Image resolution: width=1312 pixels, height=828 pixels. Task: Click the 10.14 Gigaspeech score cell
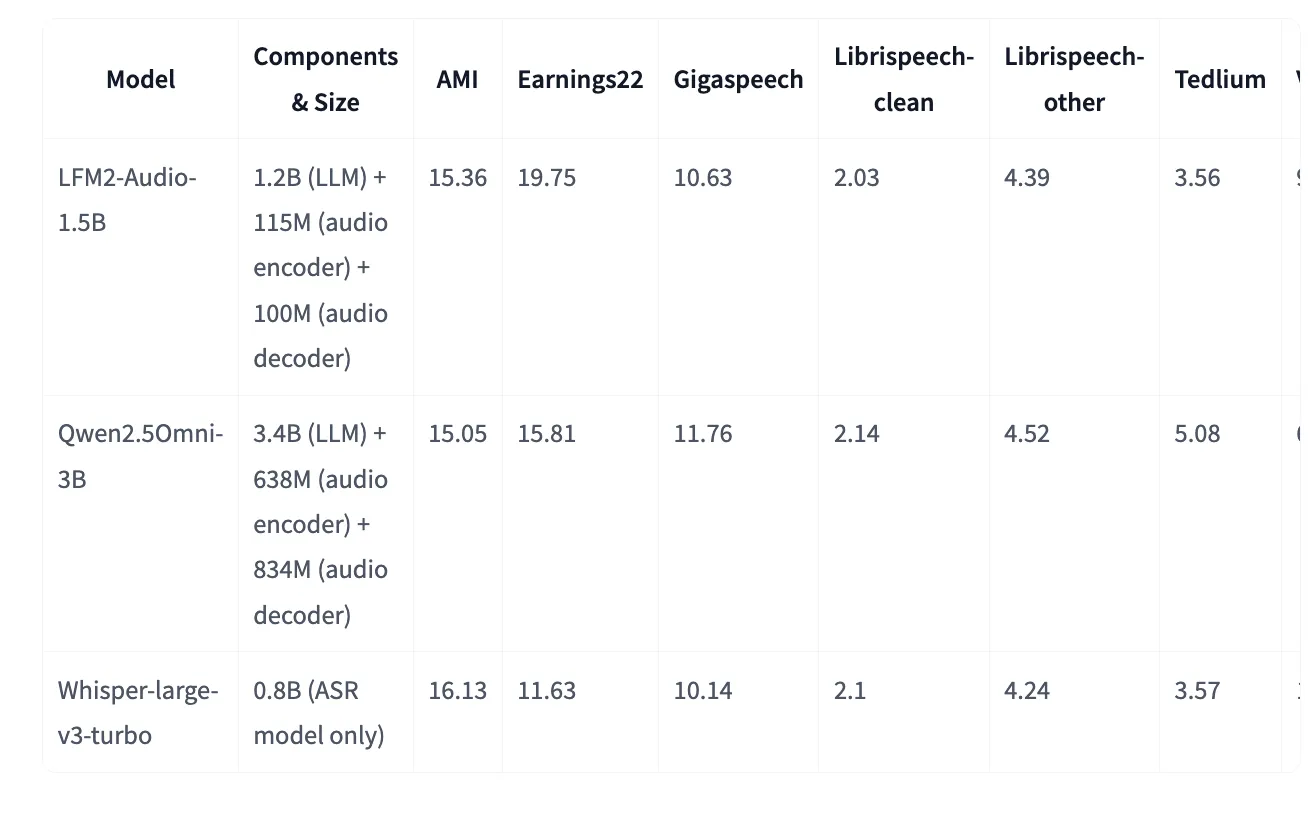click(x=703, y=690)
